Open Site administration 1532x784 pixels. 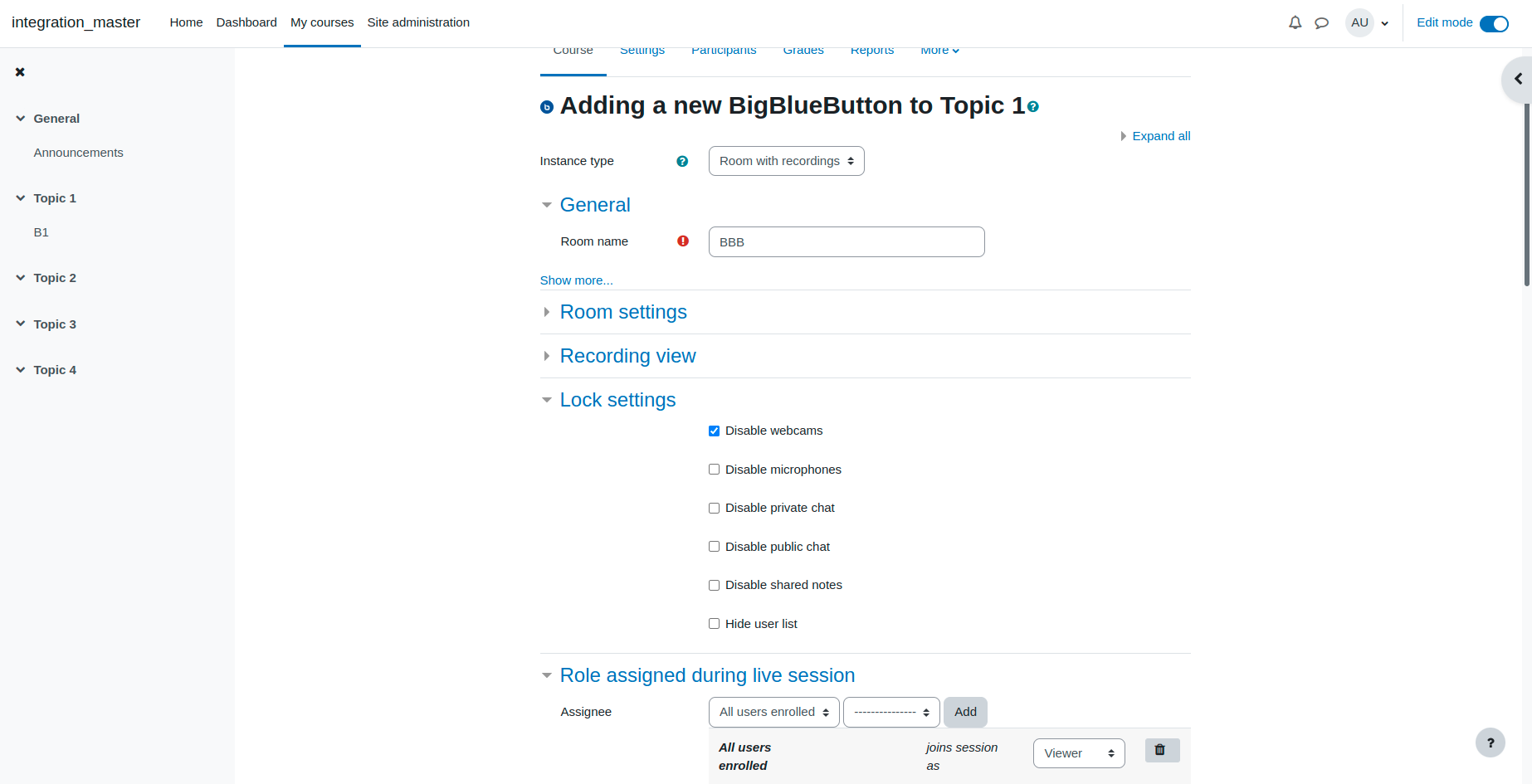[x=418, y=22]
